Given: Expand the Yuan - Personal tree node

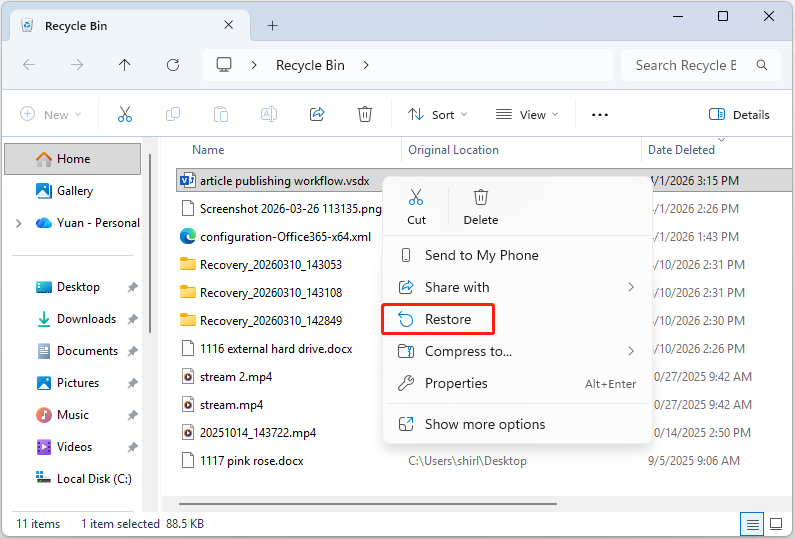Looking at the screenshot, I should click(x=19, y=223).
